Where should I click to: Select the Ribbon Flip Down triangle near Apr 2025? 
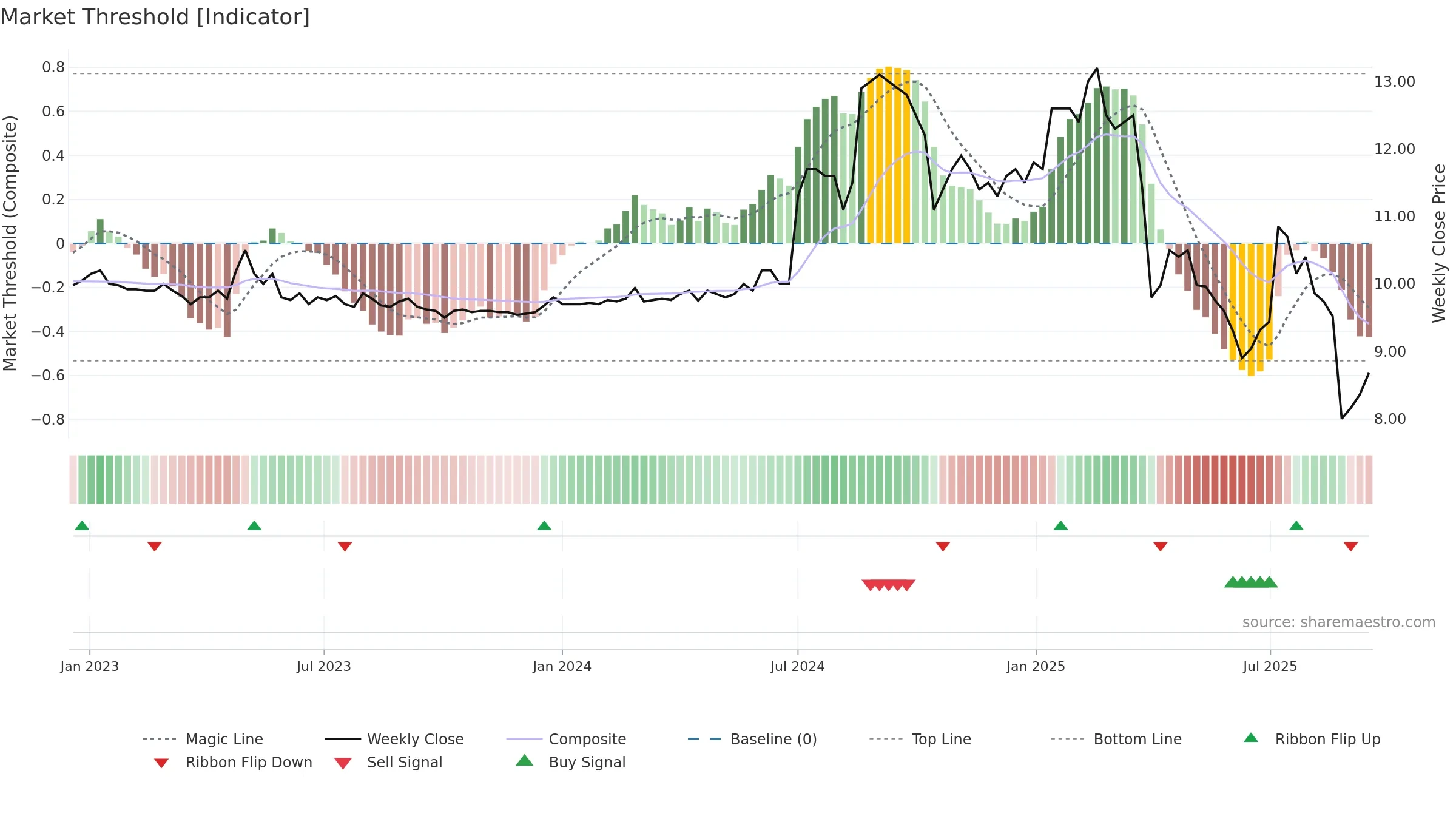pyautogui.click(x=1161, y=547)
